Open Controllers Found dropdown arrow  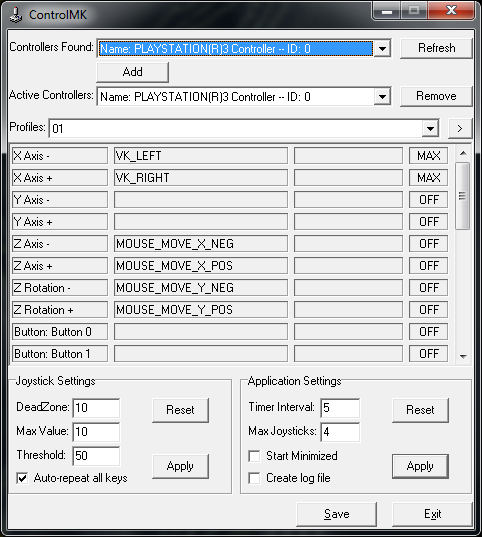pos(382,49)
